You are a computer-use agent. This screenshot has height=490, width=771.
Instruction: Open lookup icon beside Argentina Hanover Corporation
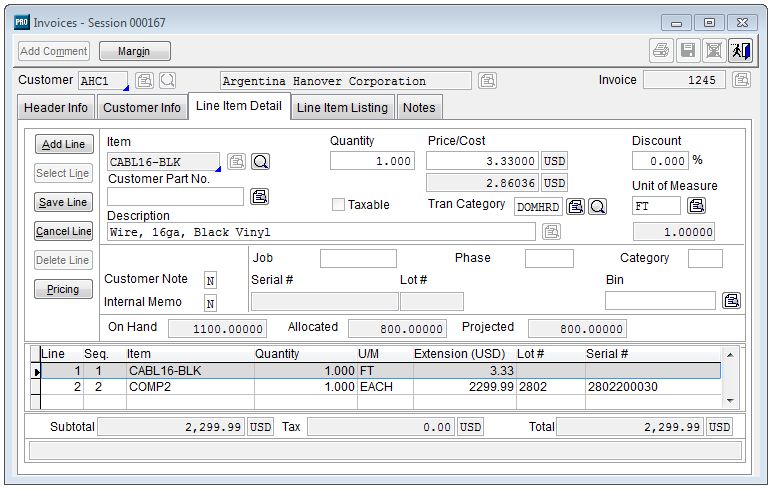click(487, 80)
